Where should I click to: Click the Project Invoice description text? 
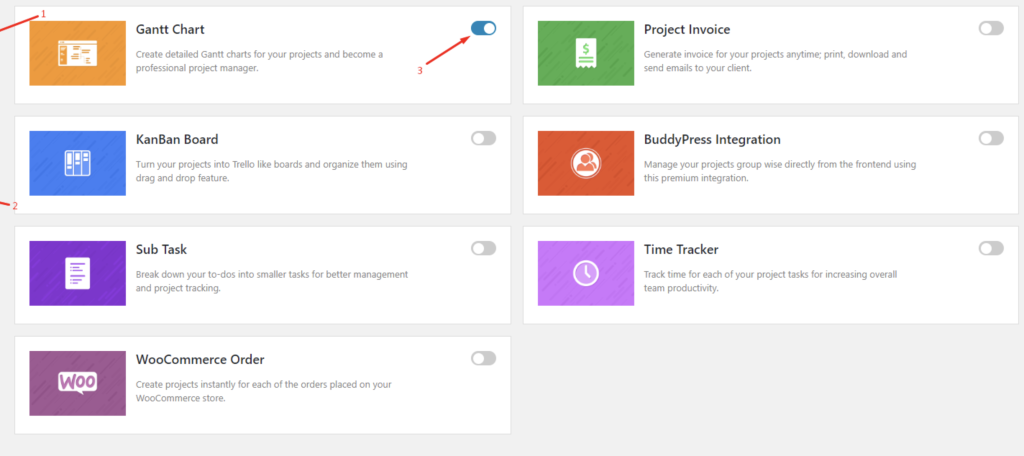tap(775, 61)
